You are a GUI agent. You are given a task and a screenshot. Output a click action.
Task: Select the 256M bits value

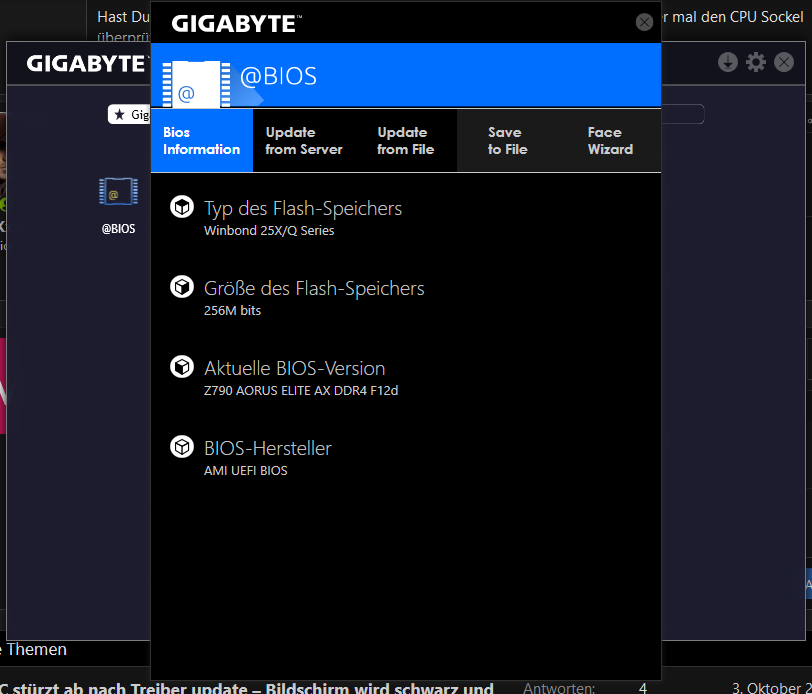pyautogui.click(x=232, y=310)
